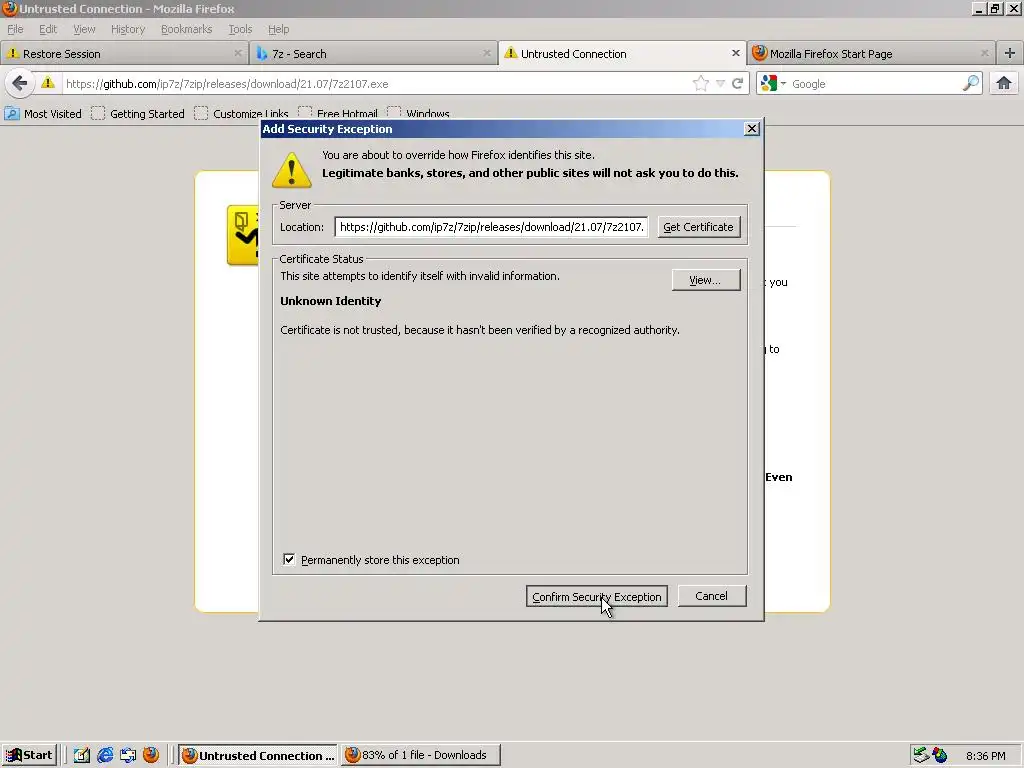Screen dimensions: 1024x768
Task: Click the Get Certificate button
Action: tap(698, 227)
